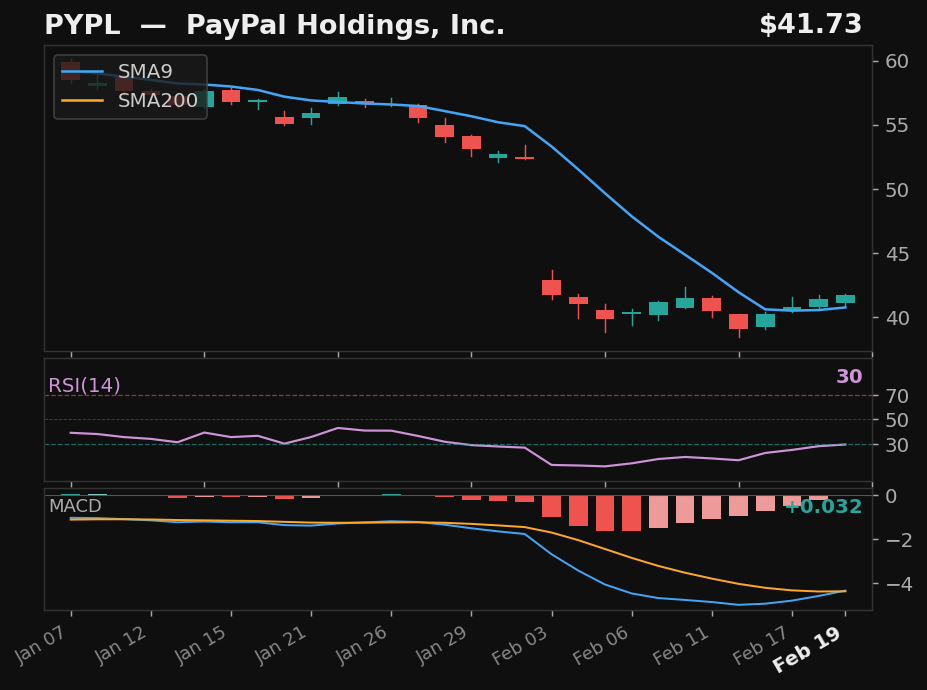This screenshot has height=690, width=927.
Task: Click the Jan 21 date axis label
Action: point(282,645)
